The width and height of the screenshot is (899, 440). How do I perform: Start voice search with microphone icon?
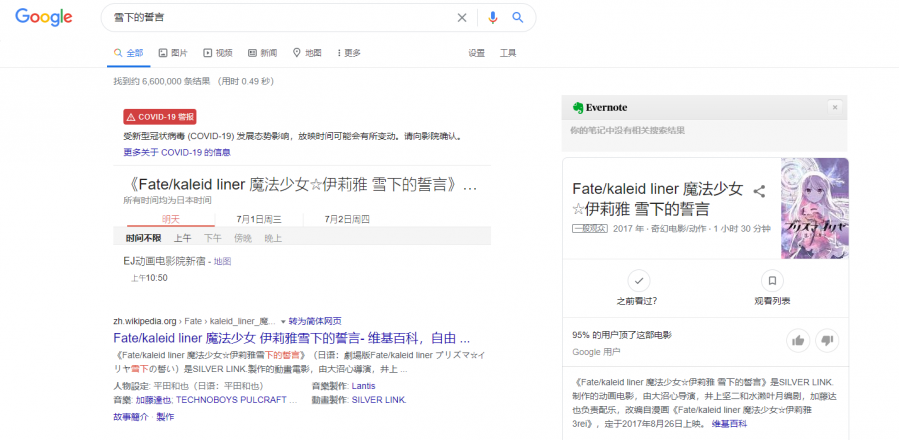coord(493,18)
